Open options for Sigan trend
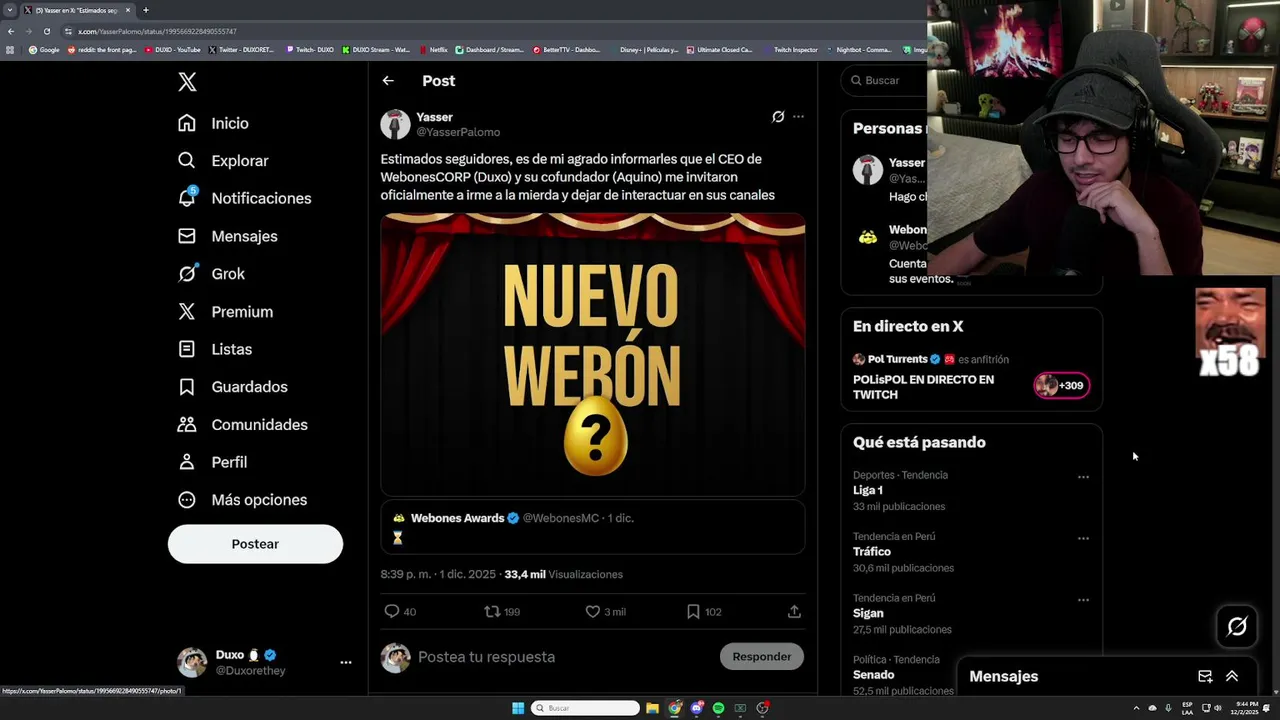 (x=1083, y=600)
